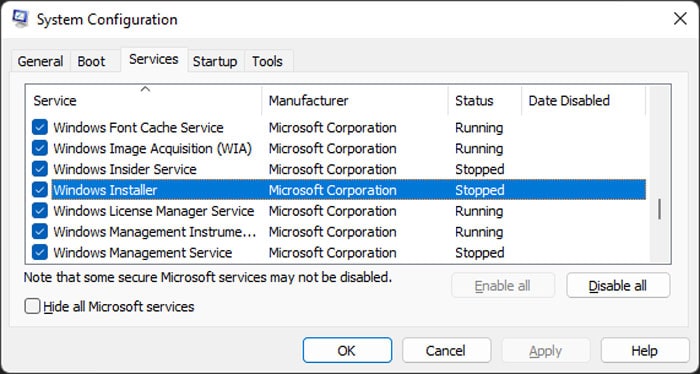Select the Windows Installer row name
Screen dimensions: 700x374
[105, 190]
